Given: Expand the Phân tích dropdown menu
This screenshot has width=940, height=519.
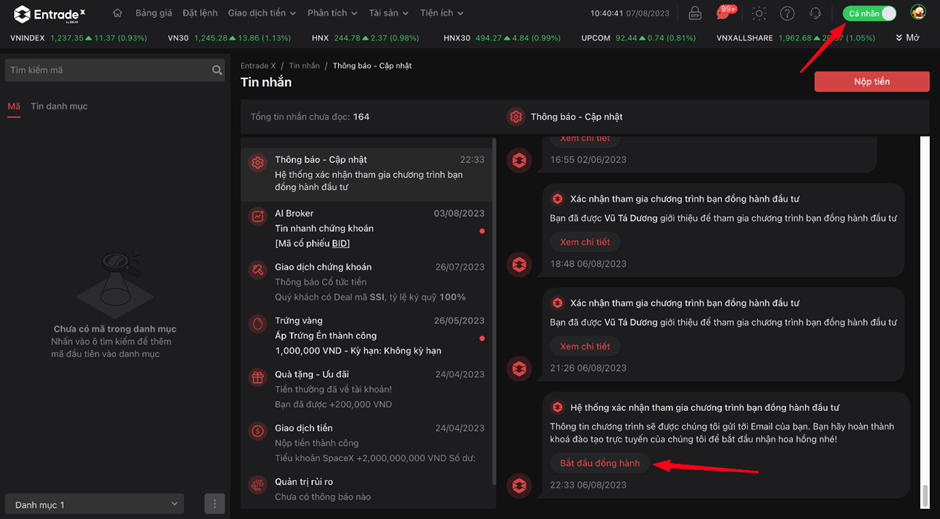Looking at the screenshot, I should (332, 13).
